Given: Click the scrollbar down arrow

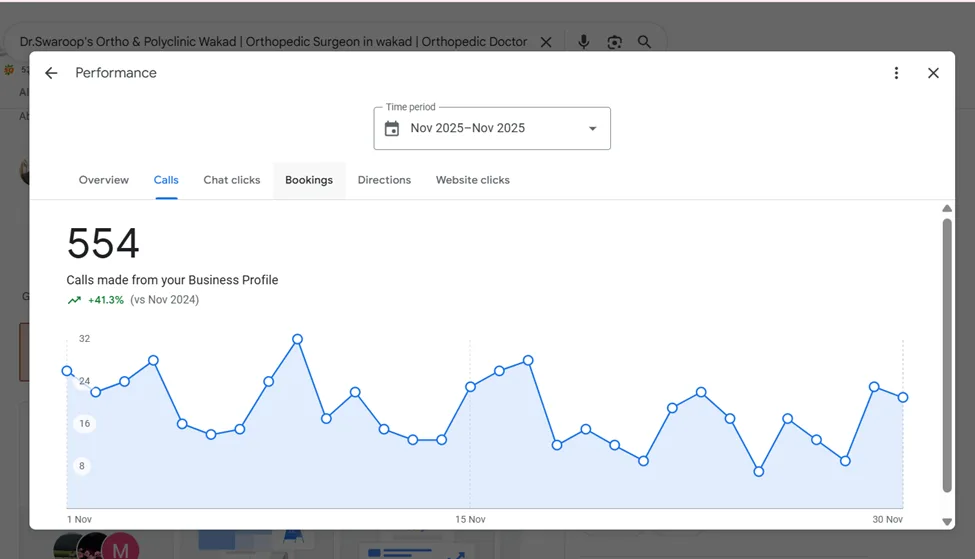Looking at the screenshot, I should 947,522.
